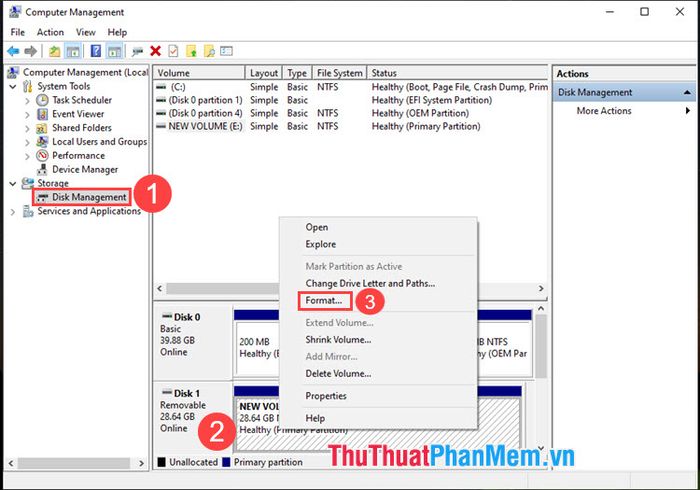This screenshot has height=490, width=700.
Task: Choose Explore from the context menu
Action: click(x=321, y=244)
